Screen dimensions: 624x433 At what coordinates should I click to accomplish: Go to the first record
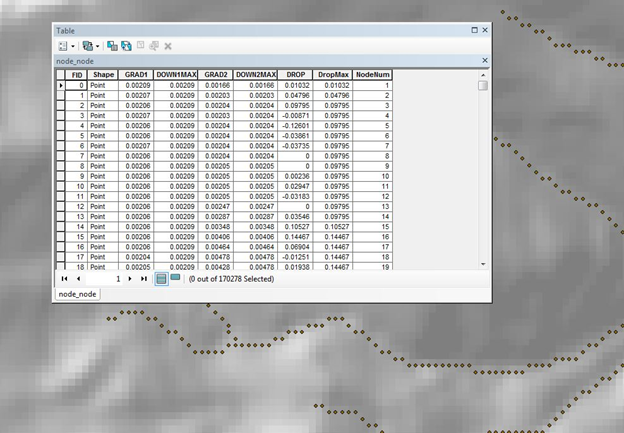point(65,279)
